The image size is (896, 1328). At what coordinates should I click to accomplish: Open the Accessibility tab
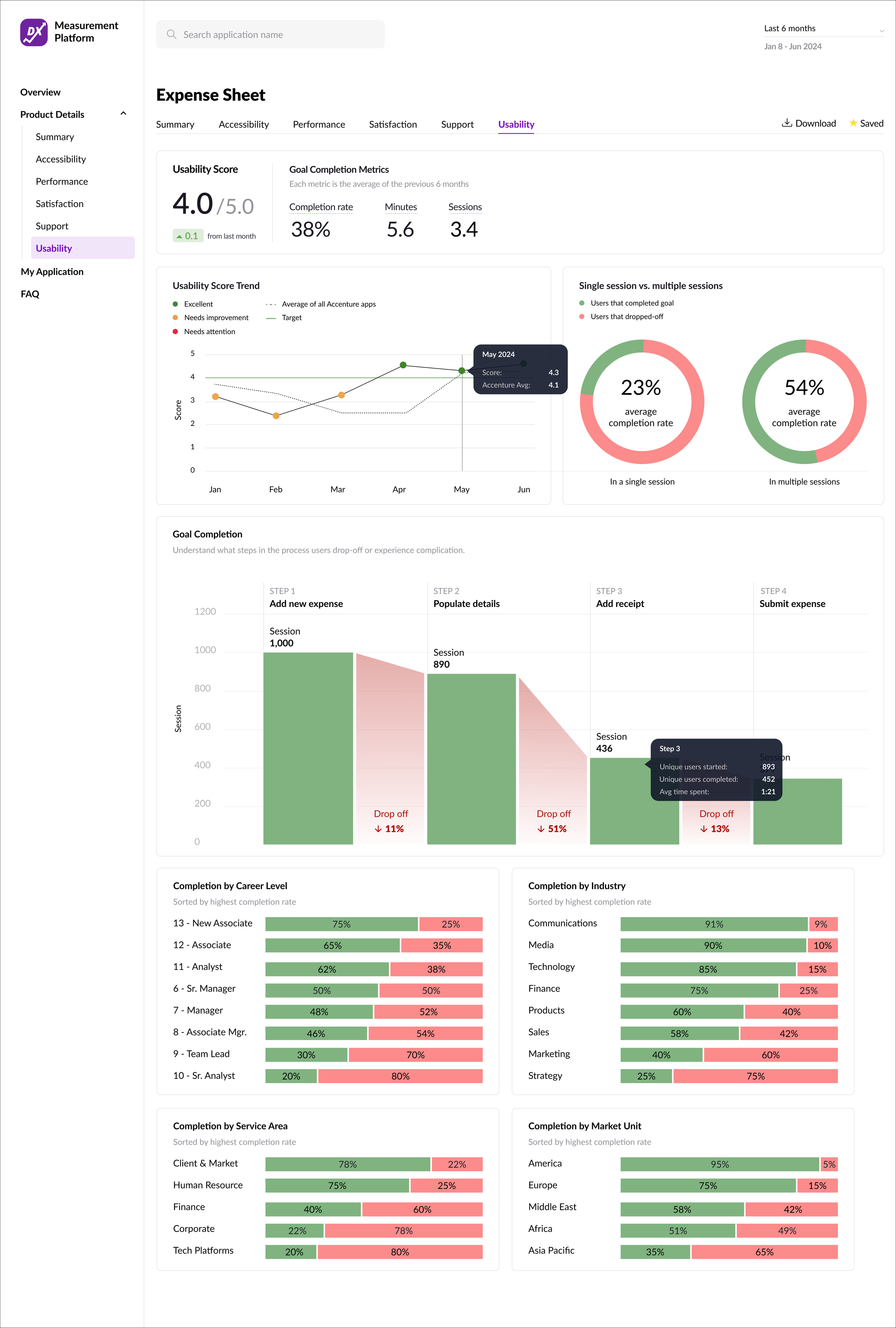click(243, 124)
